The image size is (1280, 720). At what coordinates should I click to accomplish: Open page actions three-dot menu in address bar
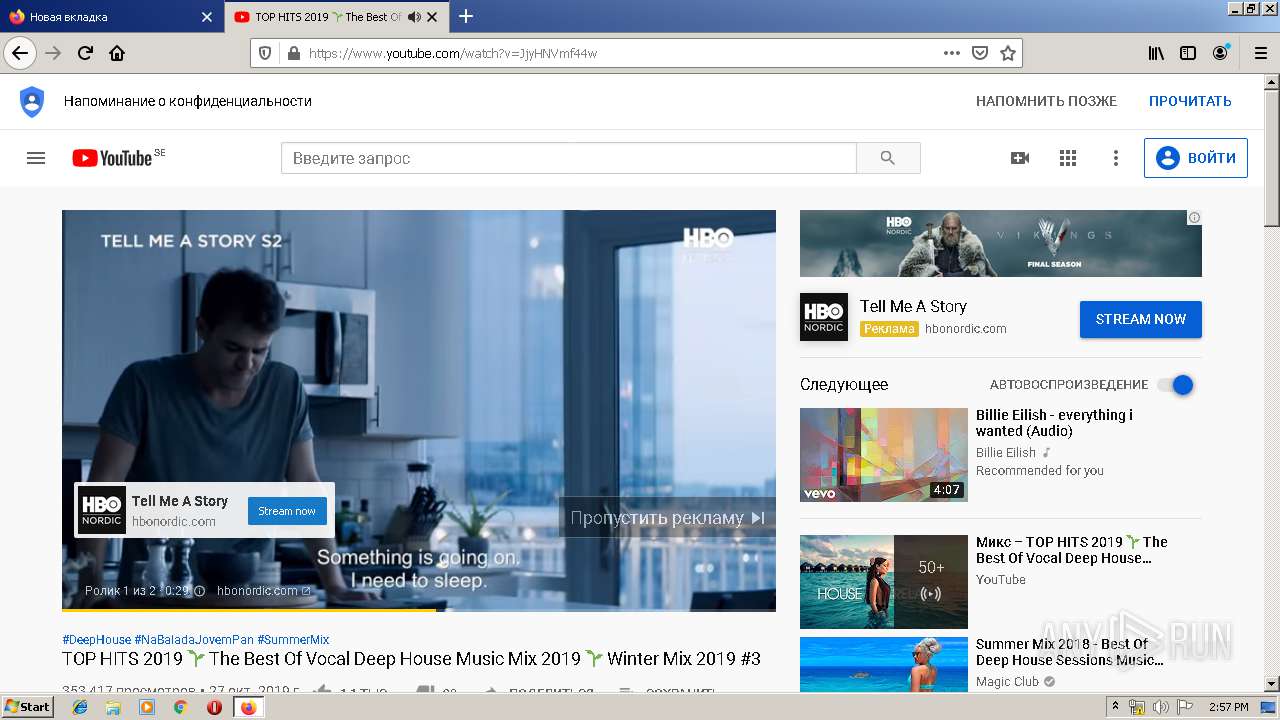[952, 53]
